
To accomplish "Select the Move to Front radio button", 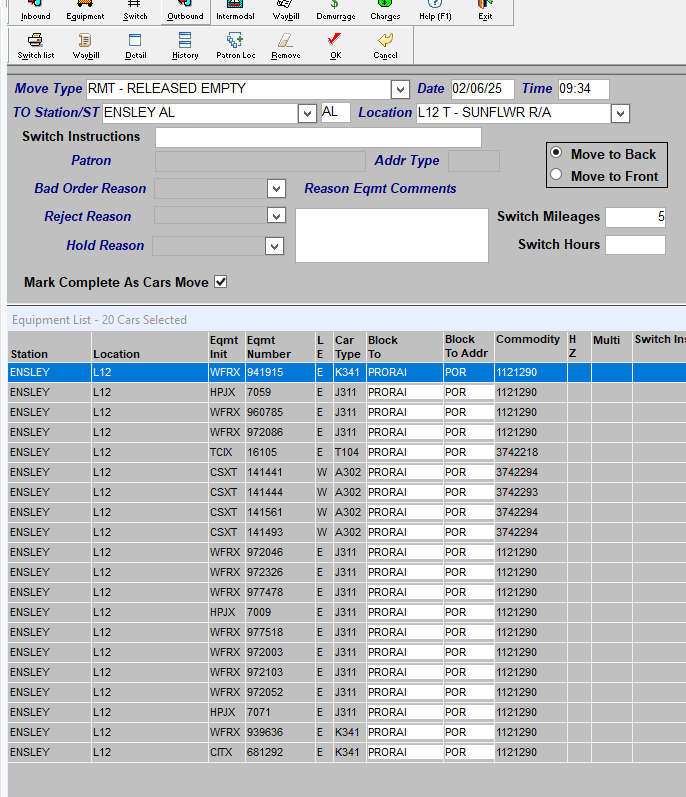I will pos(556,174).
